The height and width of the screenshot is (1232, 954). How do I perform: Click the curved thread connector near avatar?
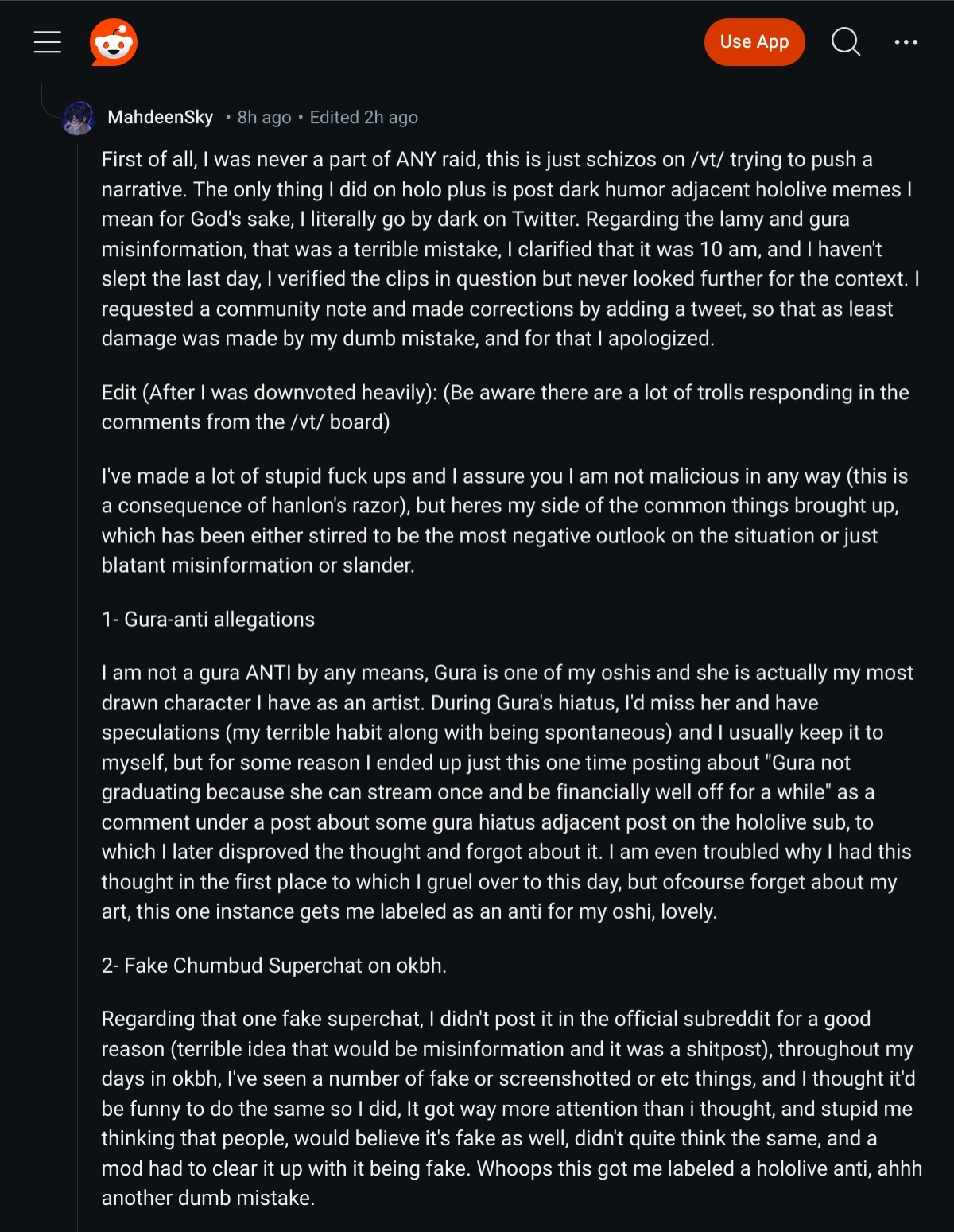pyautogui.click(x=49, y=102)
